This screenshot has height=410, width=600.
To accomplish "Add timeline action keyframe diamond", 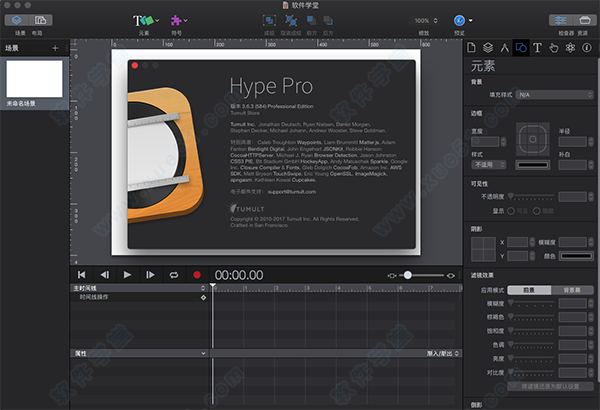I will click(203, 297).
